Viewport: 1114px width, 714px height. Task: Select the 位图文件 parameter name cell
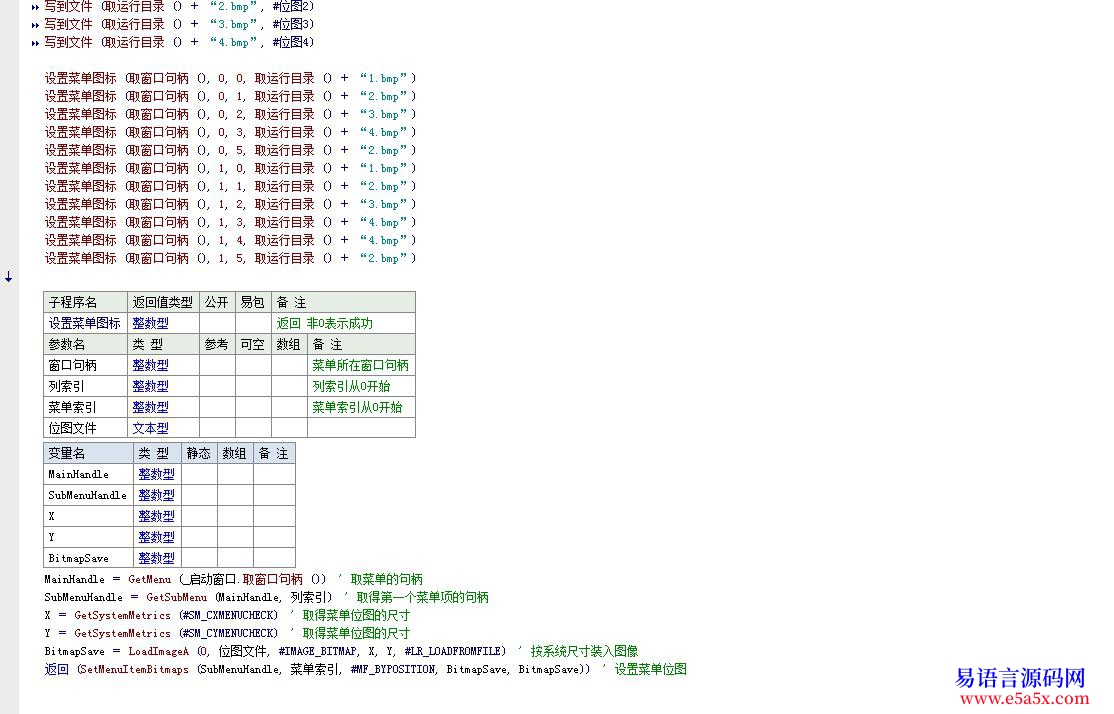pos(85,428)
